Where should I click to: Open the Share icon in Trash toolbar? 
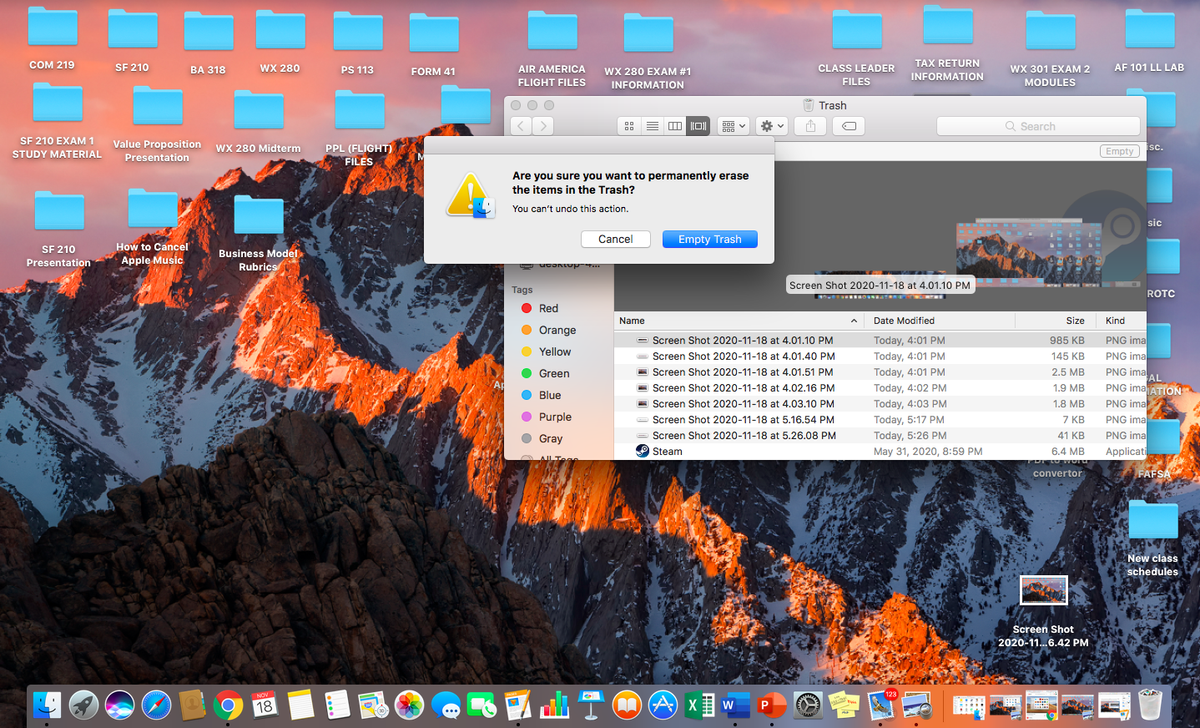pyautogui.click(x=810, y=126)
